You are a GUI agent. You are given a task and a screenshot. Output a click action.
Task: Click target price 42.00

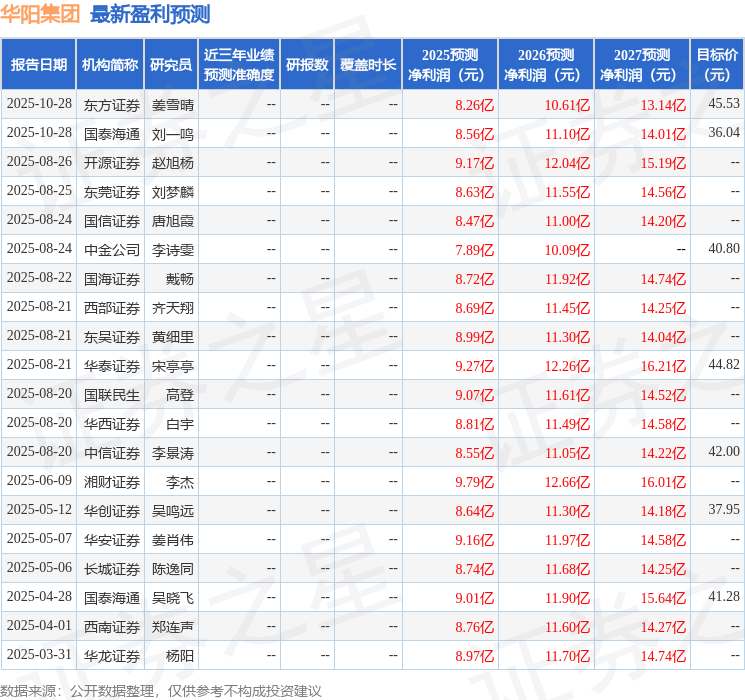click(x=724, y=451)
